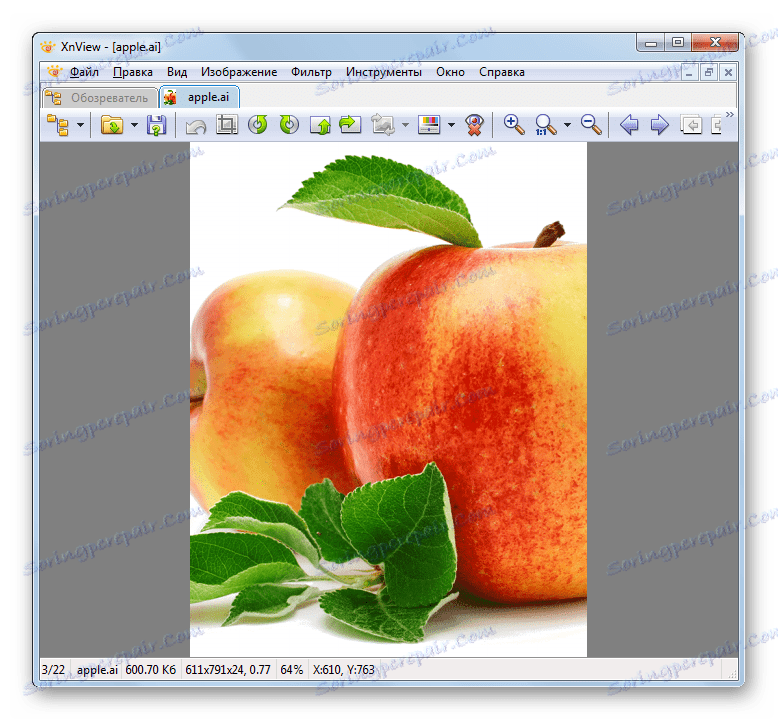Expand the Browser button dropdown arrow
778x720 pixels.
(80, 125)
